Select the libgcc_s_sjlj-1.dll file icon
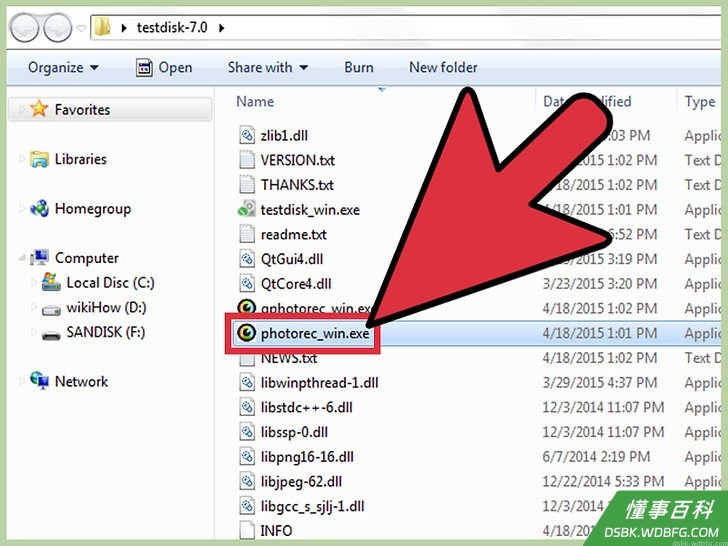Image resolution: width=728 pixels, height=546 pixels. pyautogui.click(x=247, y=506)
